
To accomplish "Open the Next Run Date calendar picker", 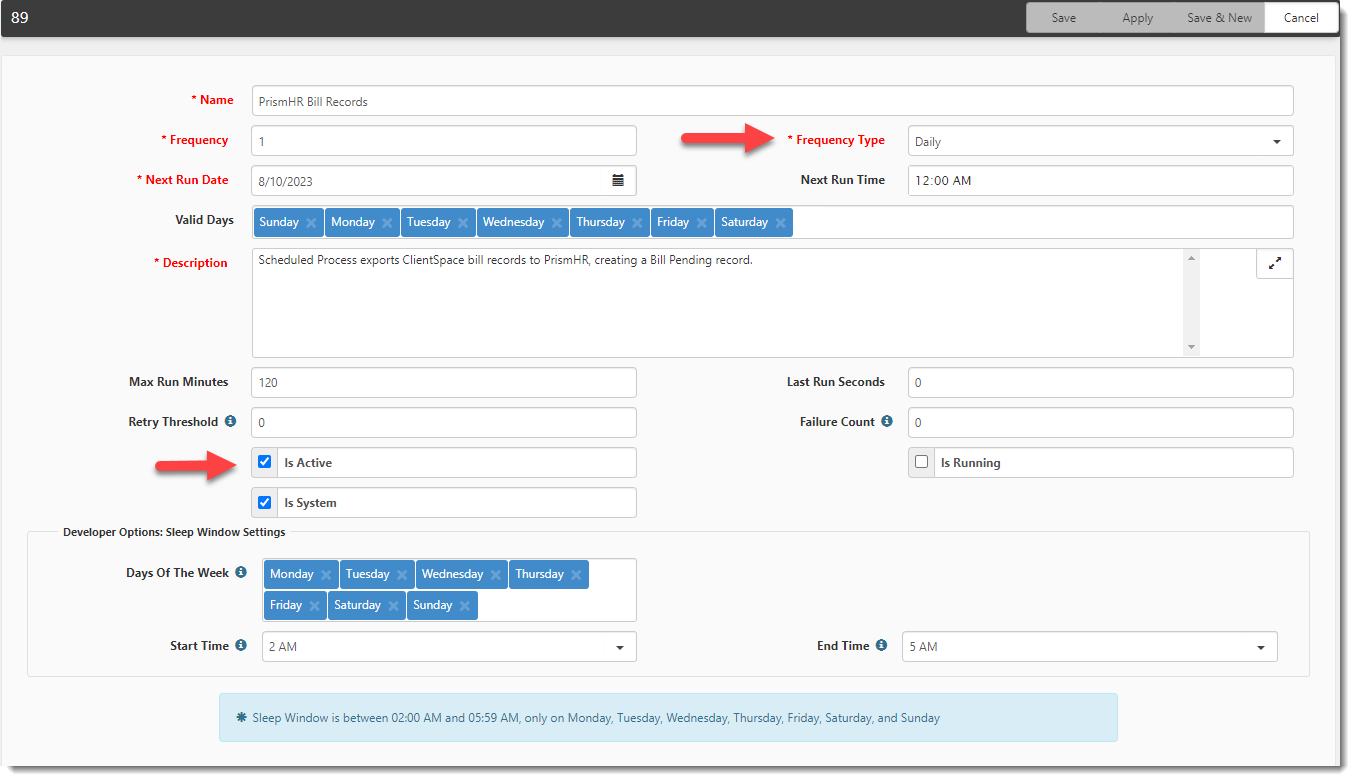I will point(618,181).
